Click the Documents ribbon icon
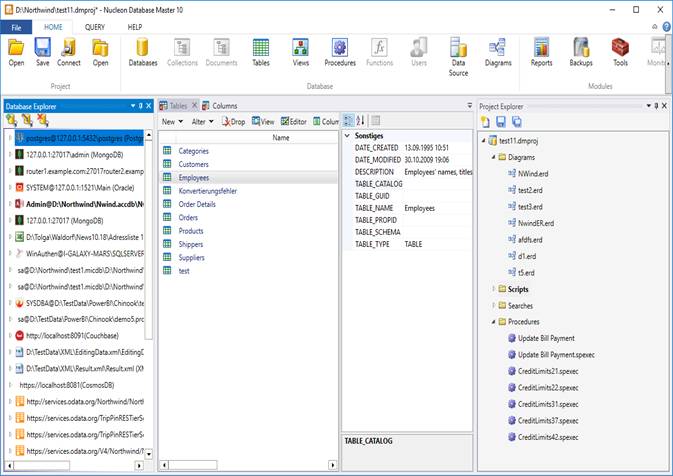673x476 pixels. point(221,52)
